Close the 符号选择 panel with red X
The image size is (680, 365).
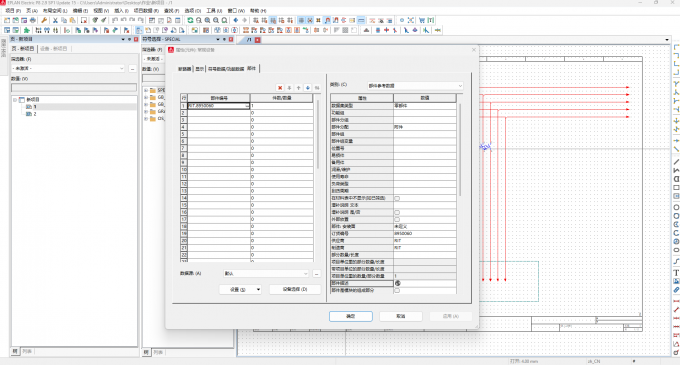click(x=231, y=39)
